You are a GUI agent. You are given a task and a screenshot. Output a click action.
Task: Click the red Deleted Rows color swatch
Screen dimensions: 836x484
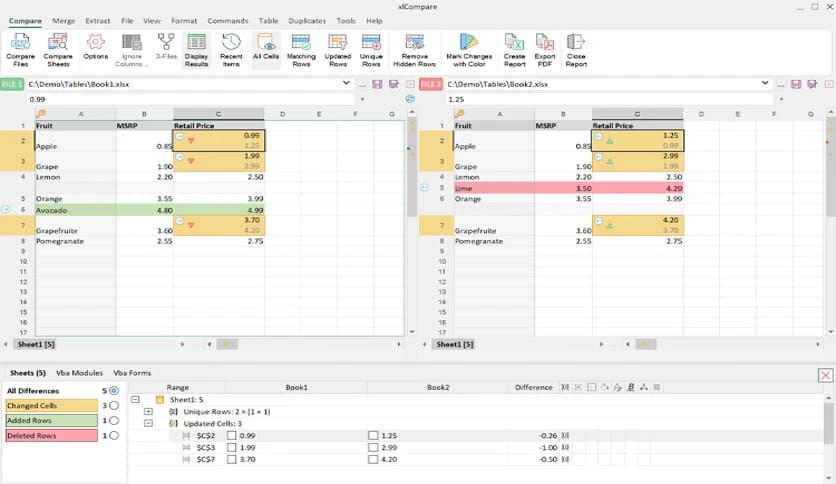tap(52, 435)
